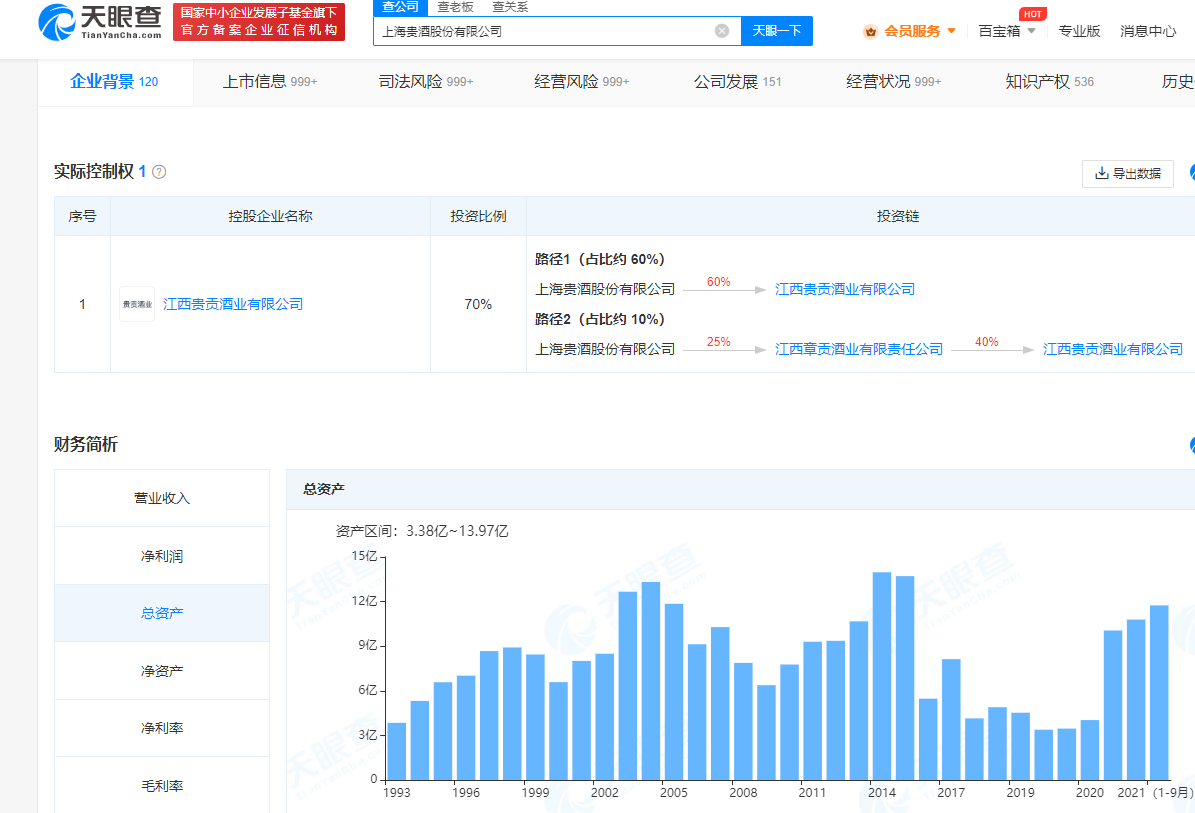Screen dimensions: 1195x813
Task: Click the 2014 tallest bar in chart
Action: coord(881,675)
